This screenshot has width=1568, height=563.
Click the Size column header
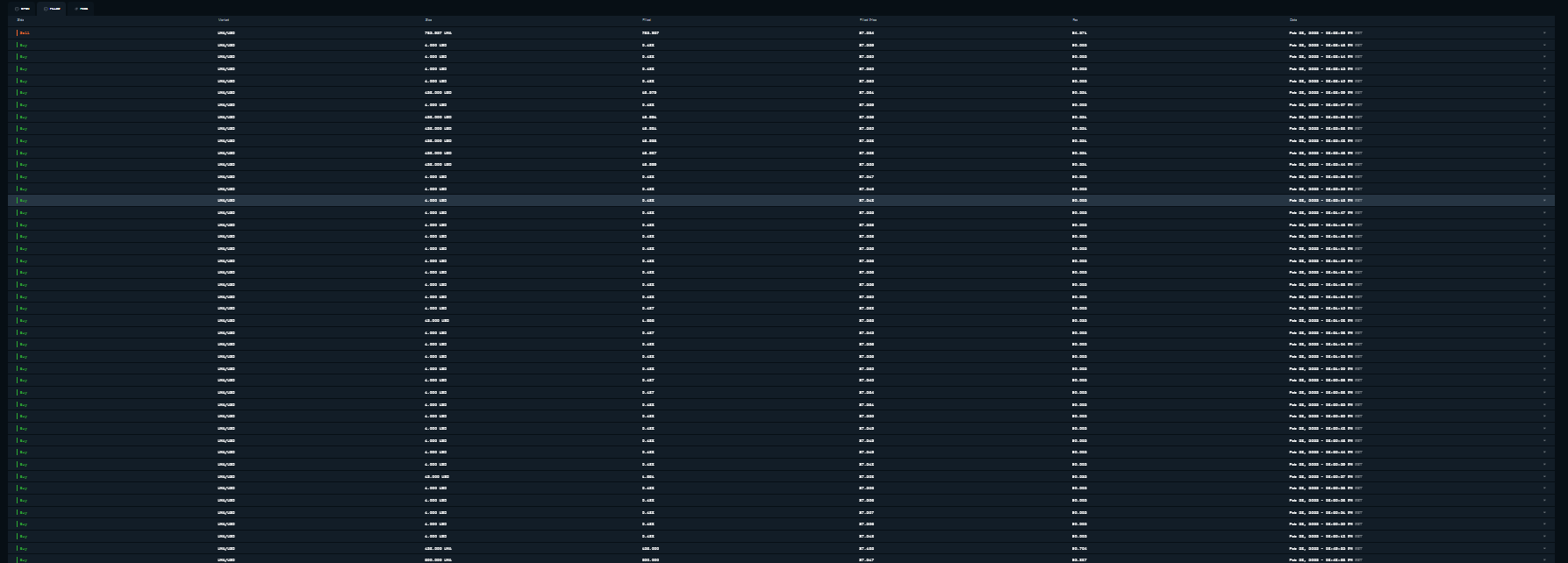coord(428,19)
